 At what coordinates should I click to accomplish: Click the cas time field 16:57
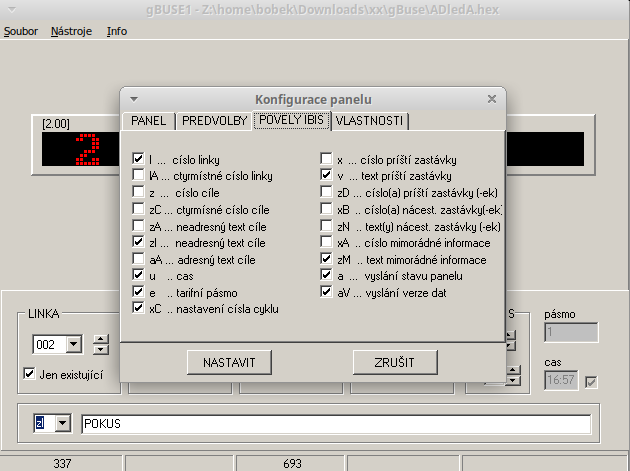[561, 380]
